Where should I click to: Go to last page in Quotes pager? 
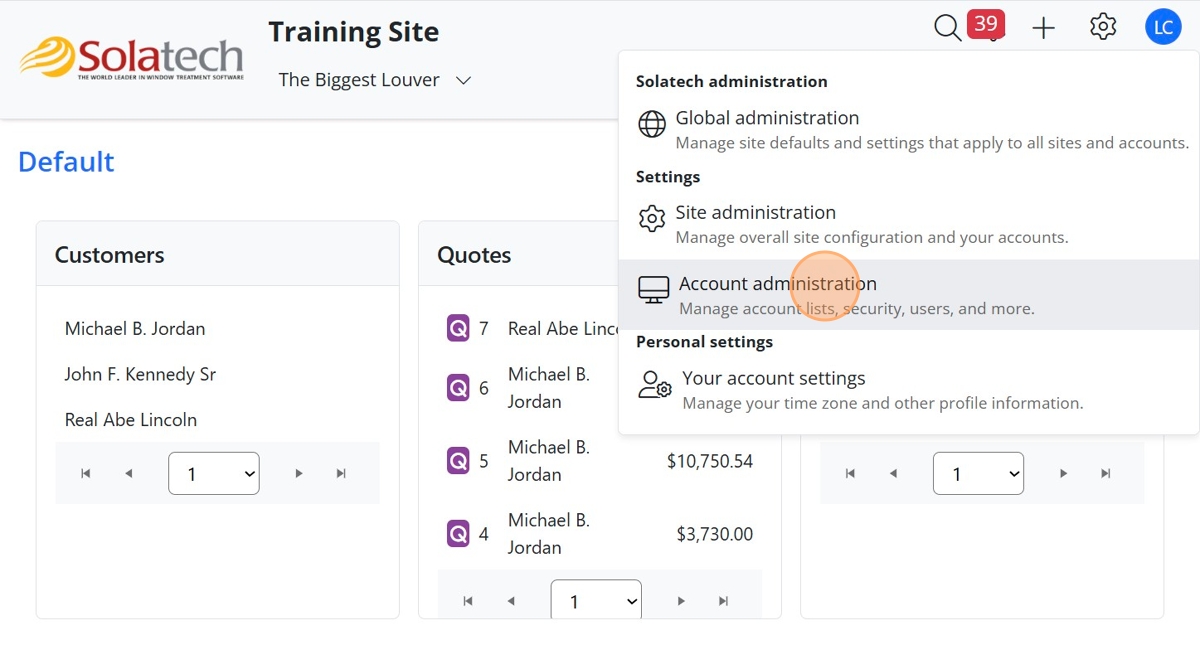[724, 601]
